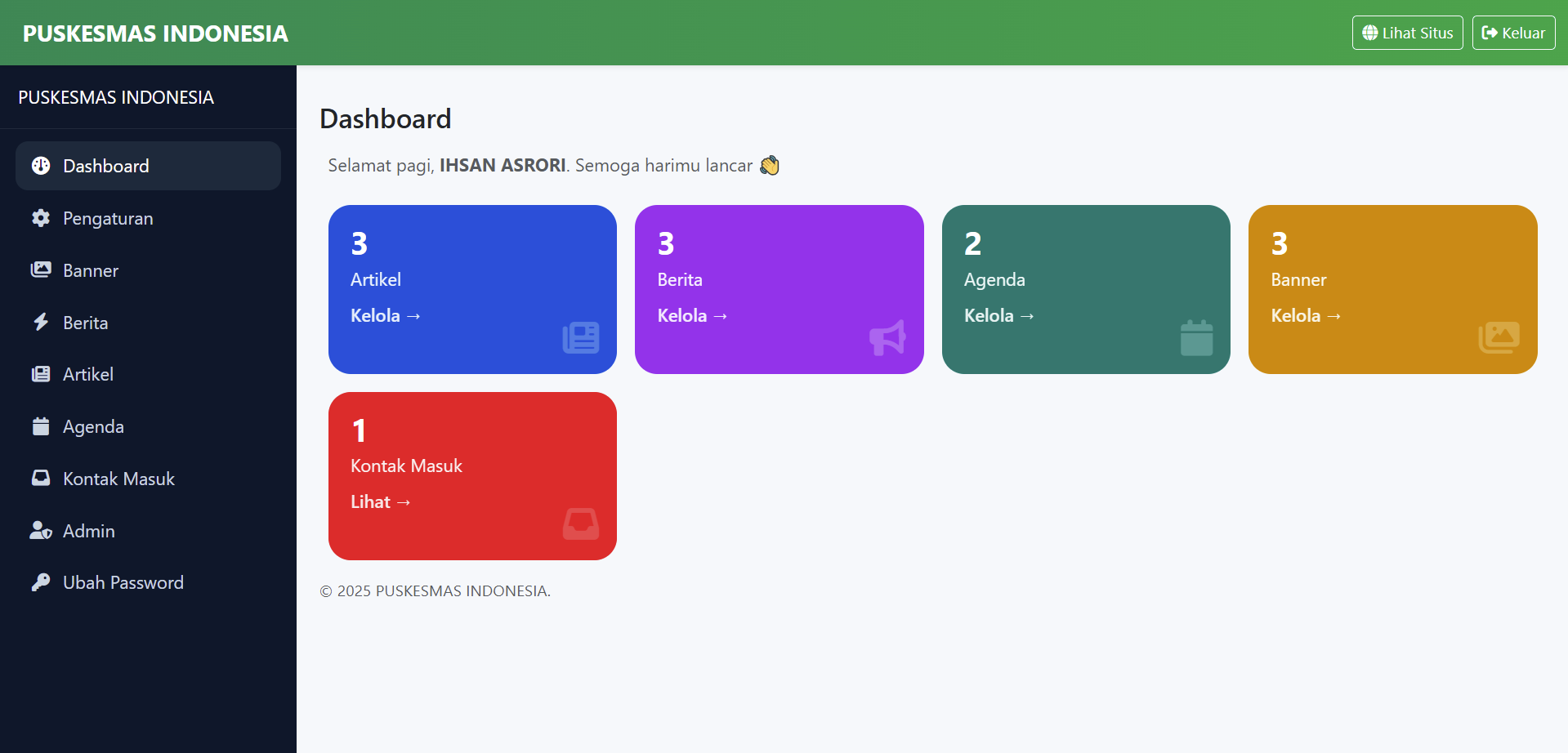The image size is (1568, 753).
Task: Open Kelola link on the Agenda card
Action: coord(998,315)
